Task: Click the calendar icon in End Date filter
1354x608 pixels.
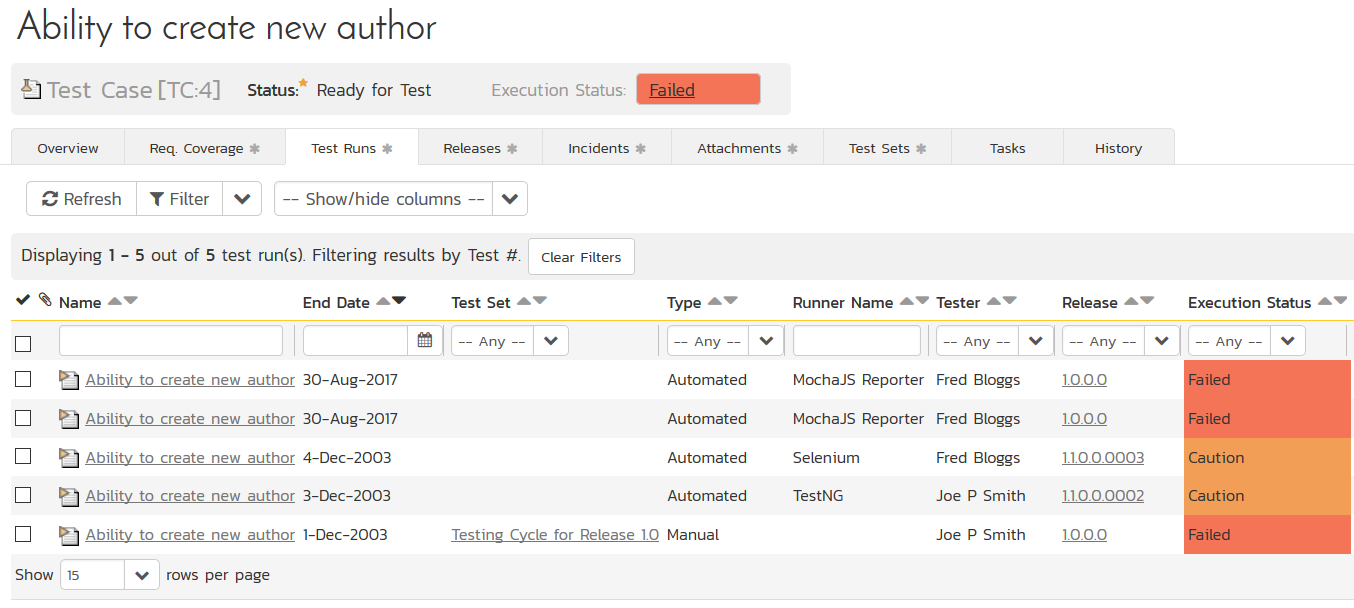Action: tap(425, 341)
